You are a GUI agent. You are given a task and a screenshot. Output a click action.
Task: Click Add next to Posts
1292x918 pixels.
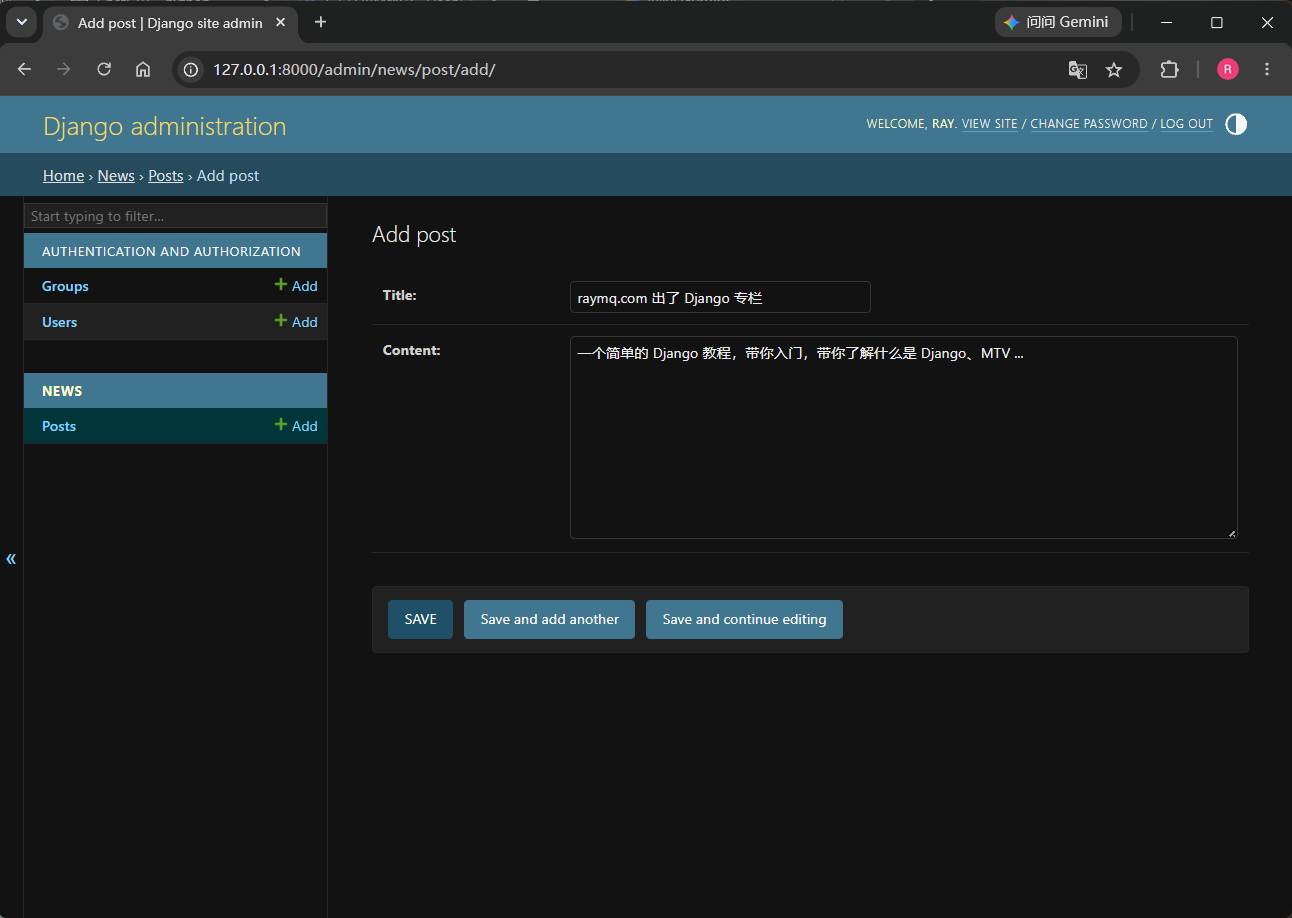pos(296,426)
